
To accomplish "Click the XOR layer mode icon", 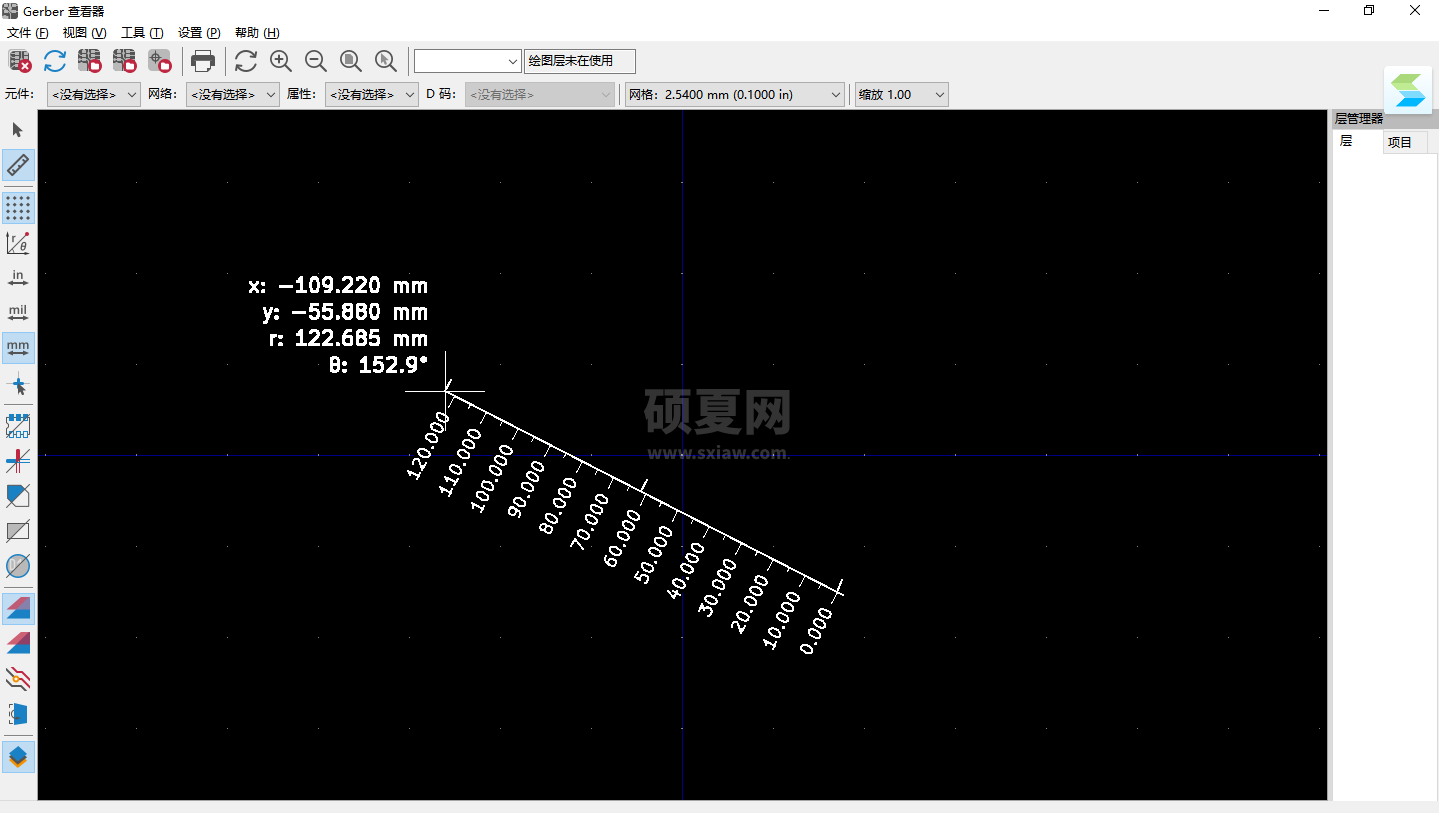I will pyautogui.click(x=18, y=643).
